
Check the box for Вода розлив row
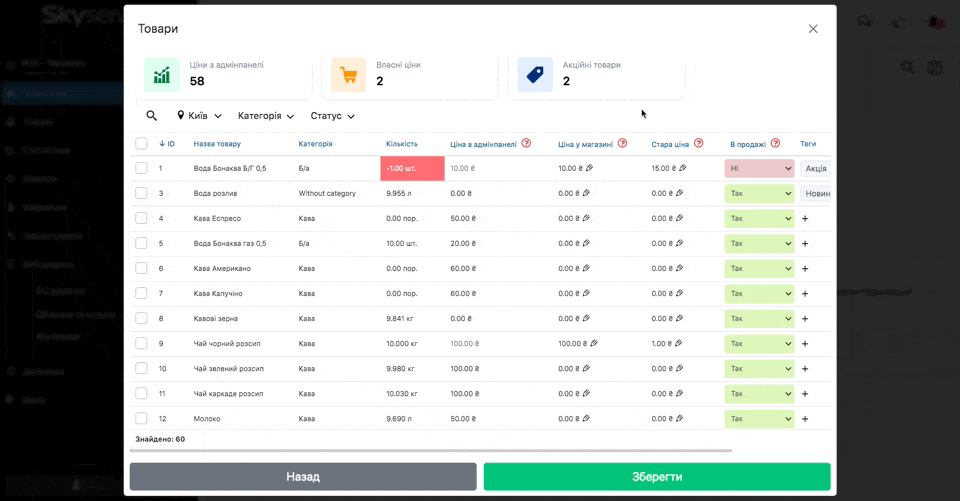click(x=141, y=193)
